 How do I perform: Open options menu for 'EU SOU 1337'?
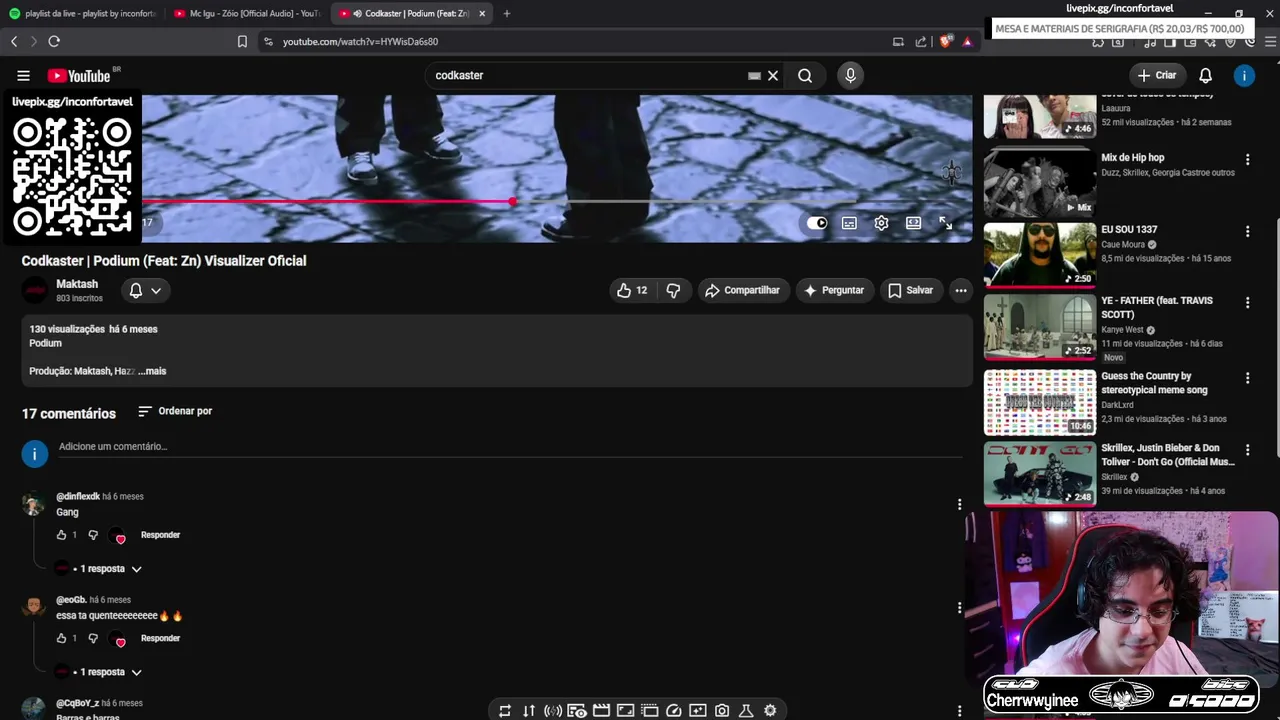click(x=1247, y=231)
